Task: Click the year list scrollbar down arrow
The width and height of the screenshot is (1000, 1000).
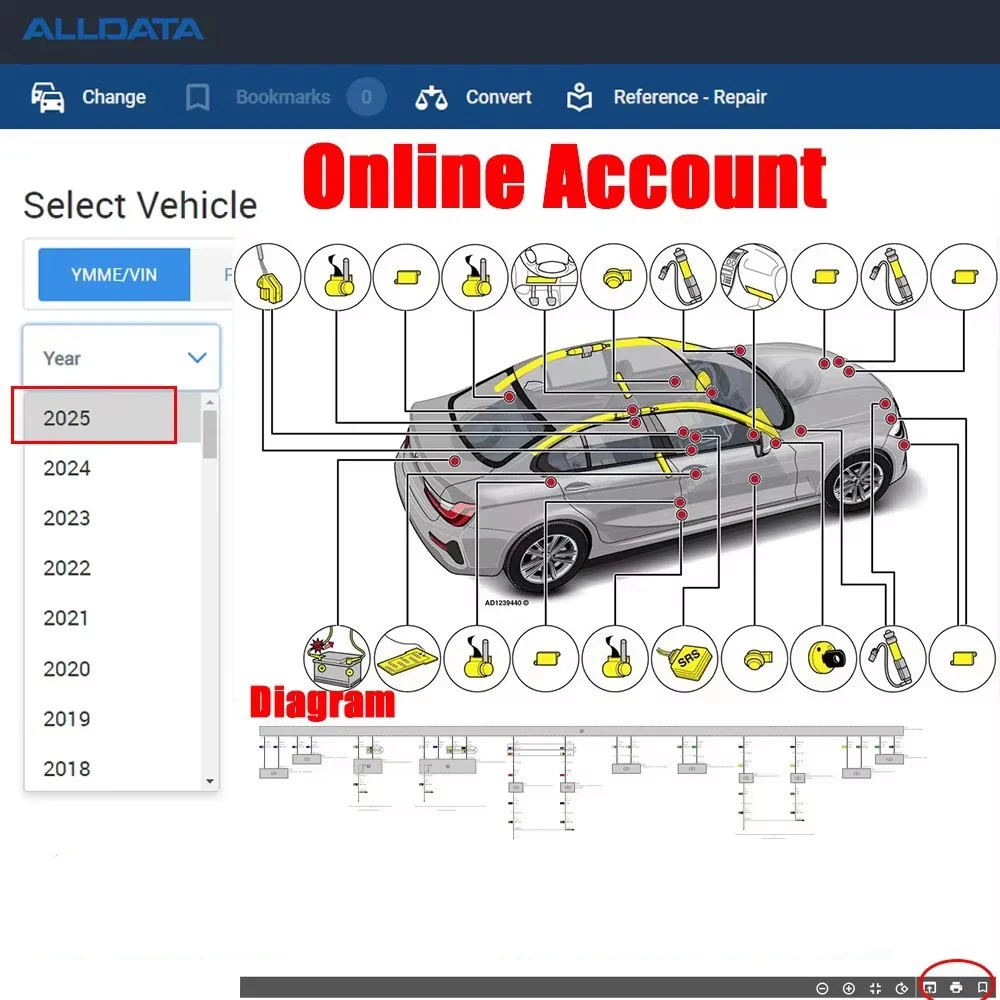Action: pos(210,781)
